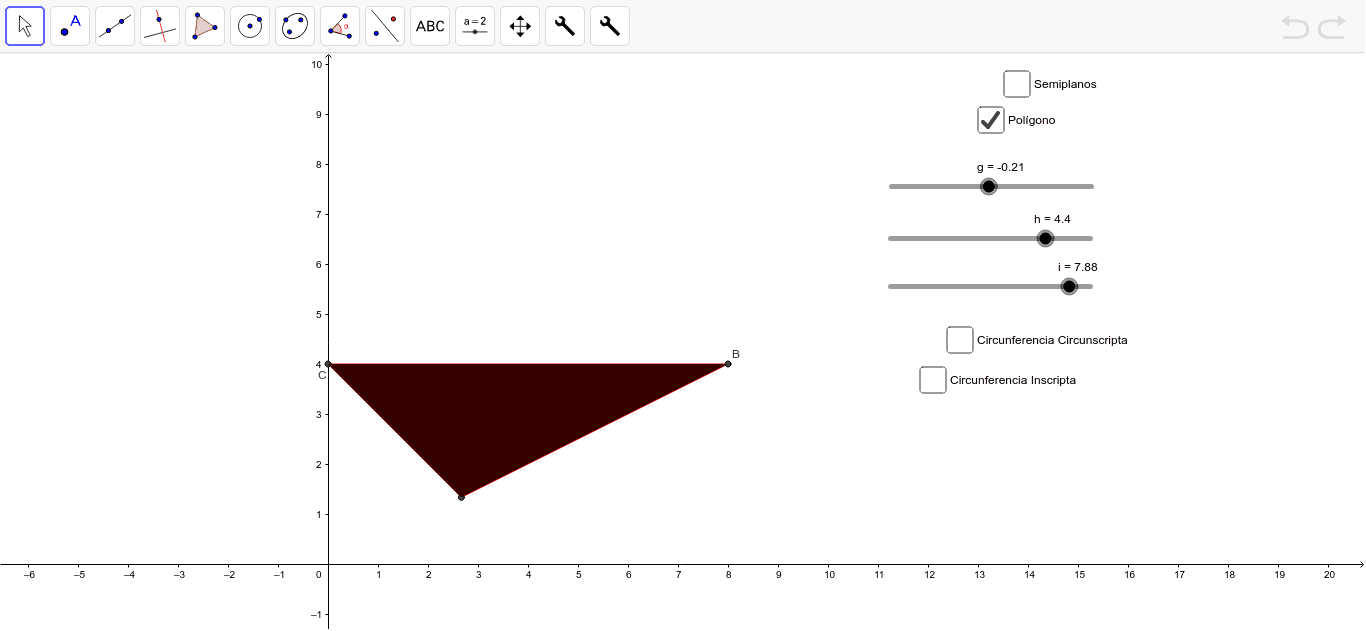Select the Point tool

click(70, 26)
